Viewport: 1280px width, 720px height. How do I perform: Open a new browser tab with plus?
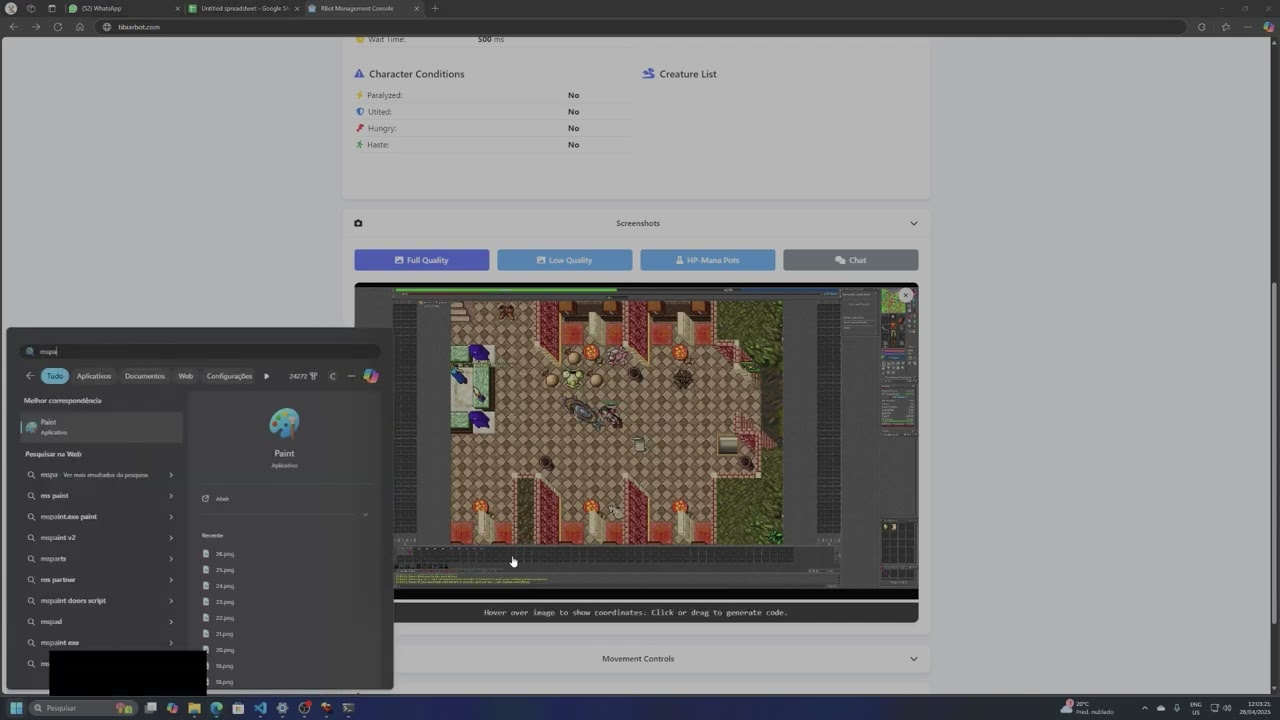(x=434, y=8)
